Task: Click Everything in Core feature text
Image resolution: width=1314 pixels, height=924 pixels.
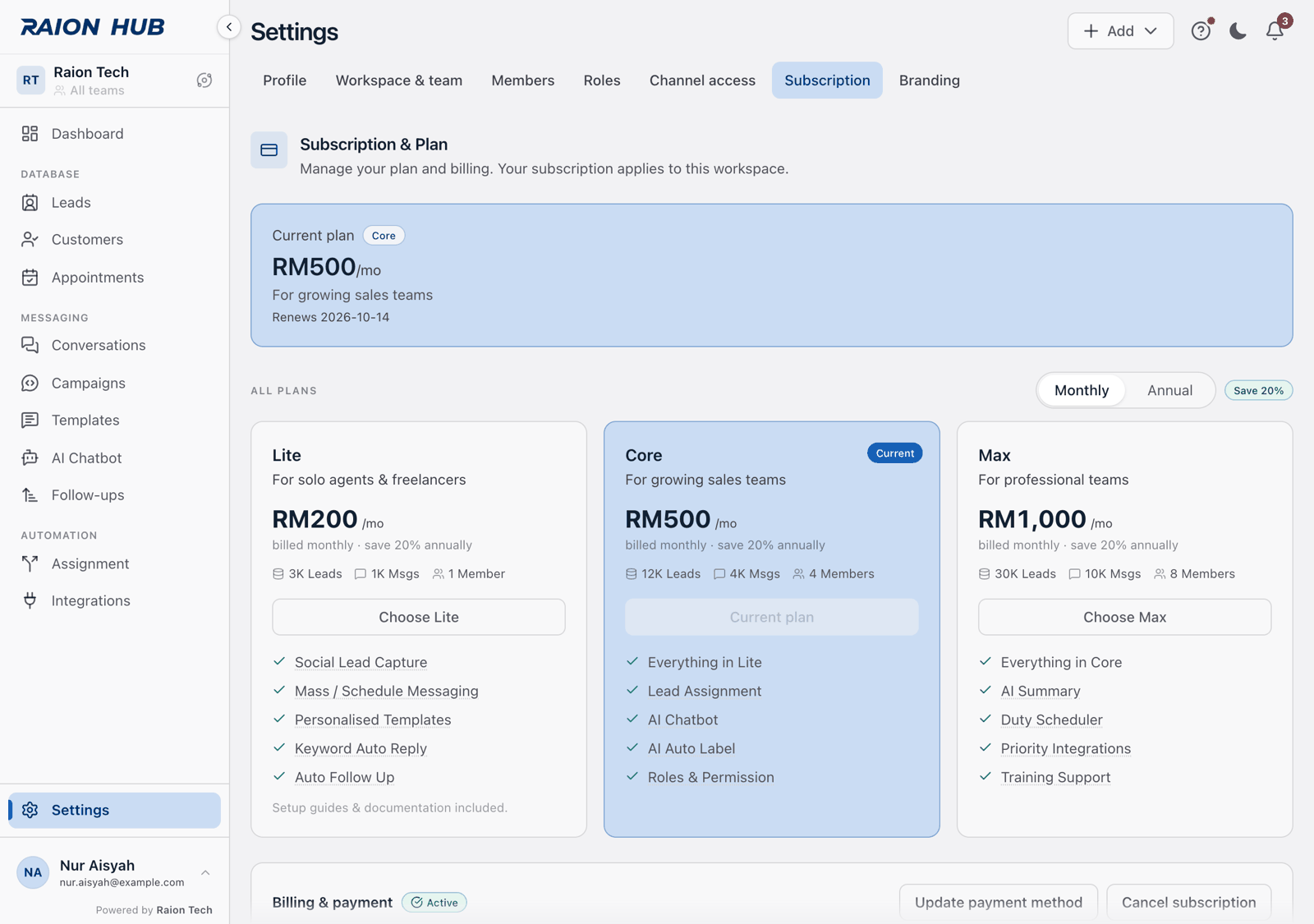Action: [x=1061, y=663]
